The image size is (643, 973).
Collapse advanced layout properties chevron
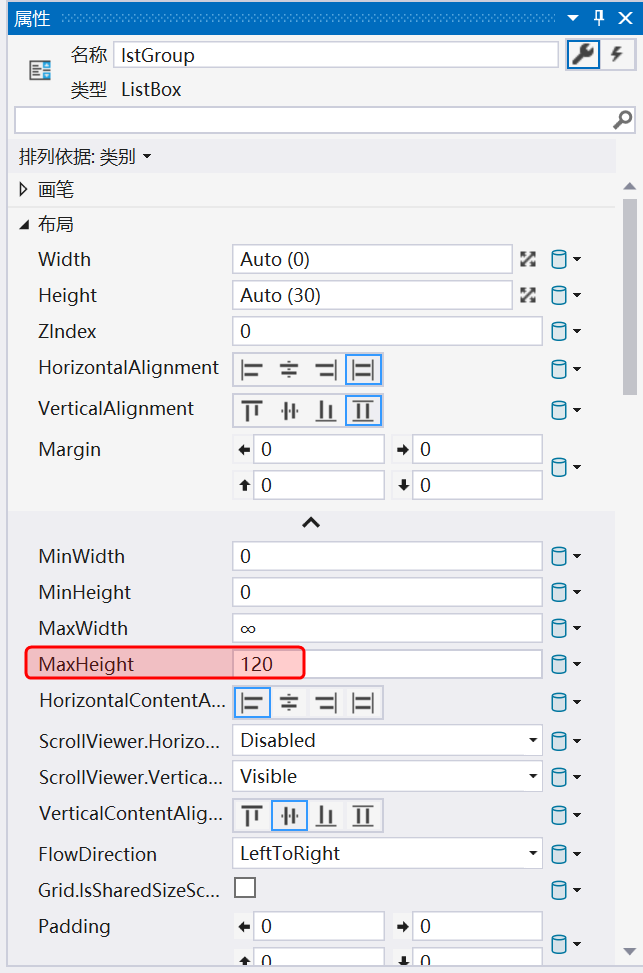pyautogui.click(x=311, y=522)
